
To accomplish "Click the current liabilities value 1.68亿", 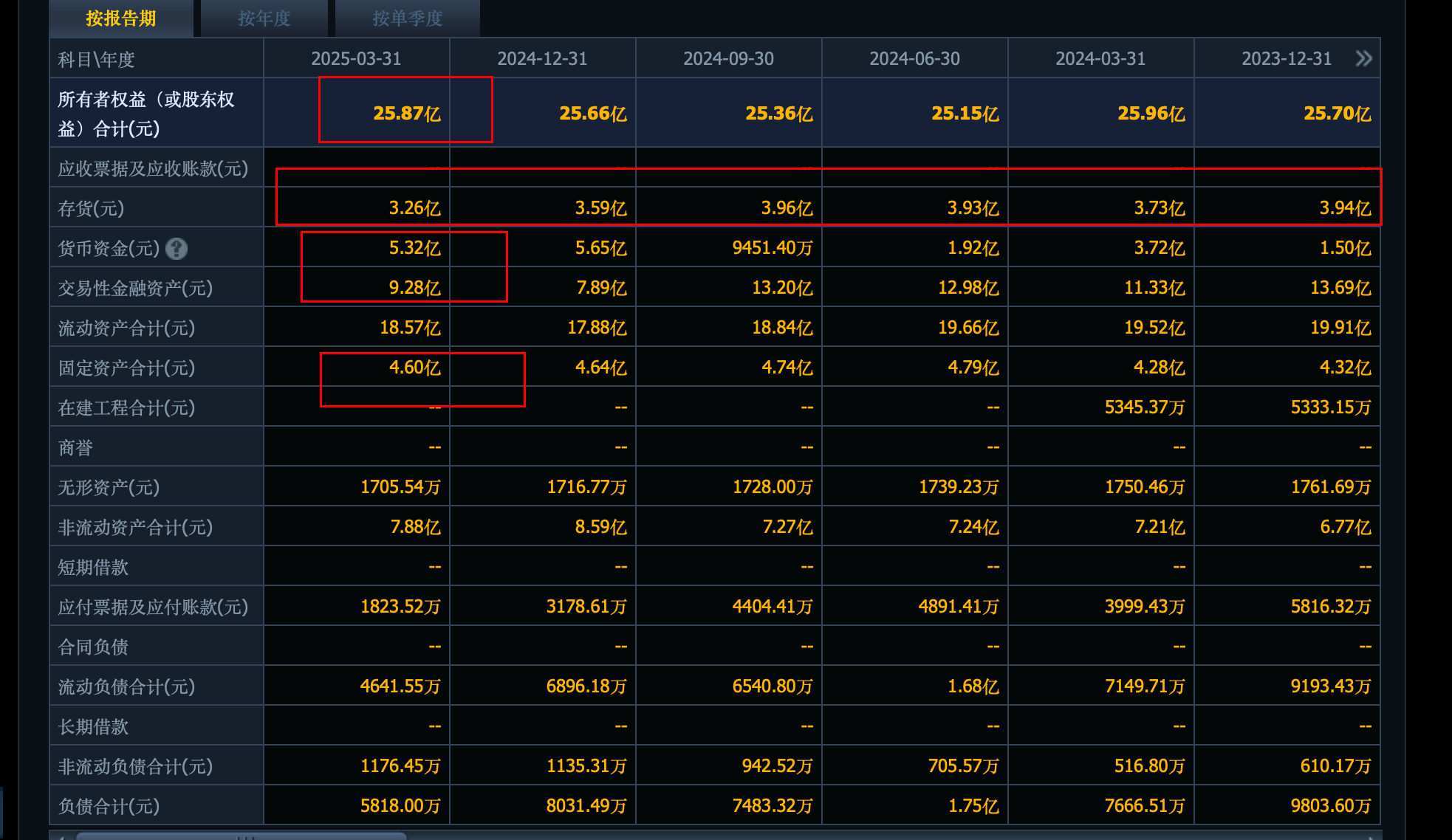I will [973, 686].
